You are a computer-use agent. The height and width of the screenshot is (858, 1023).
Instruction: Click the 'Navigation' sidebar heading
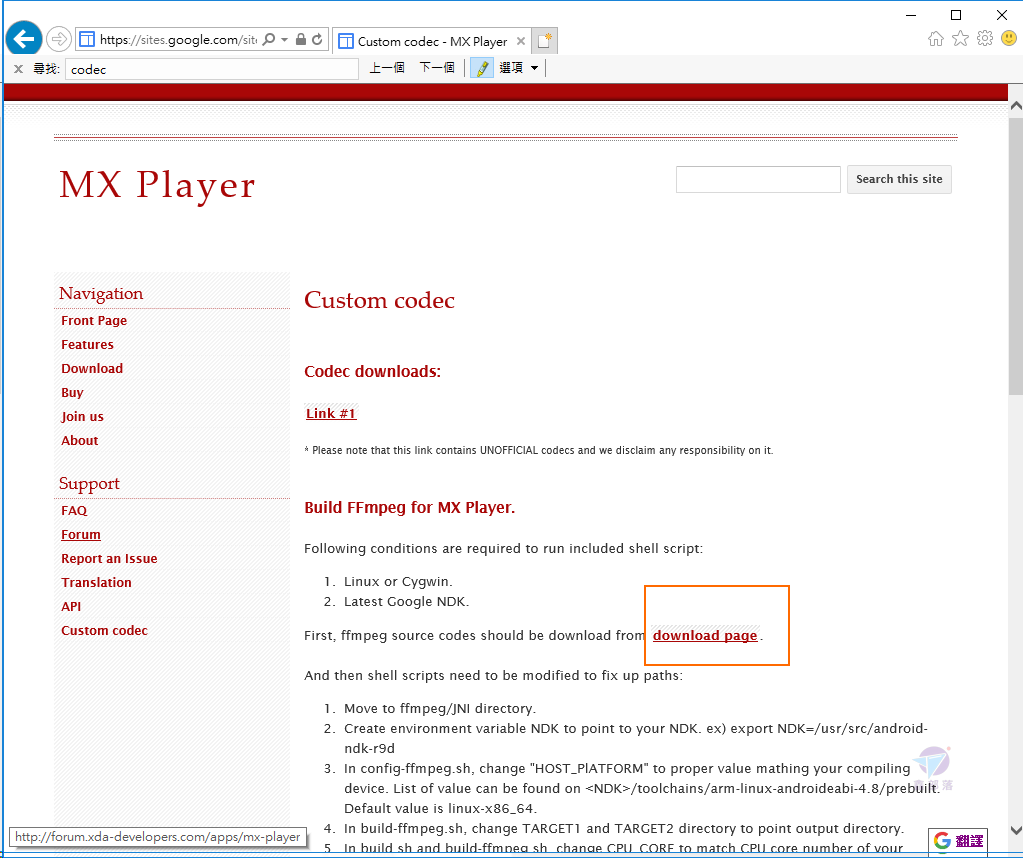101,294
